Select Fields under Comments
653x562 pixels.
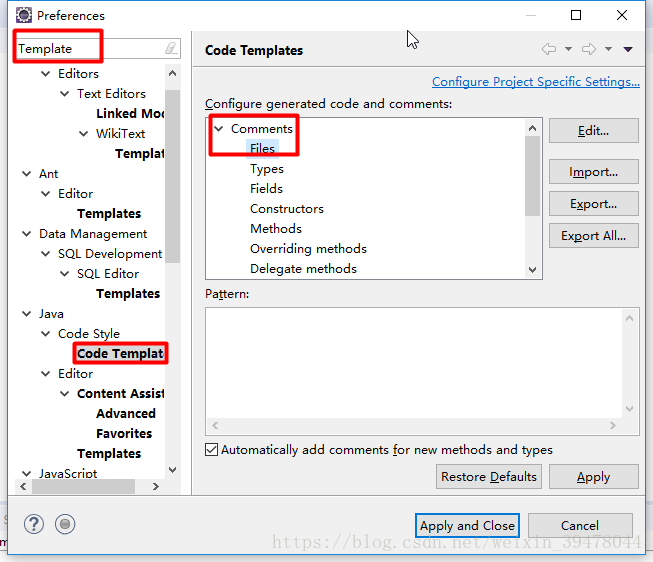pos(266,189)
